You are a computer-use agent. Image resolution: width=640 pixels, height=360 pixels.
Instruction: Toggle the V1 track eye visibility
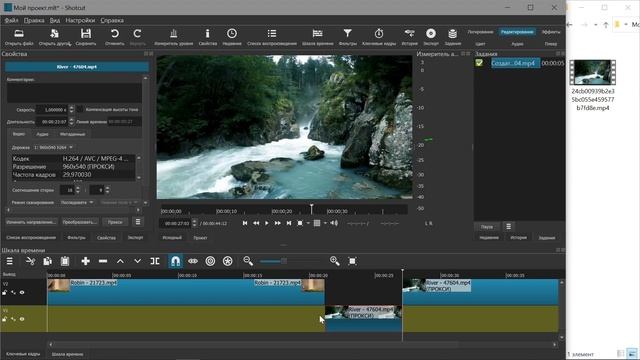point(22,319)
